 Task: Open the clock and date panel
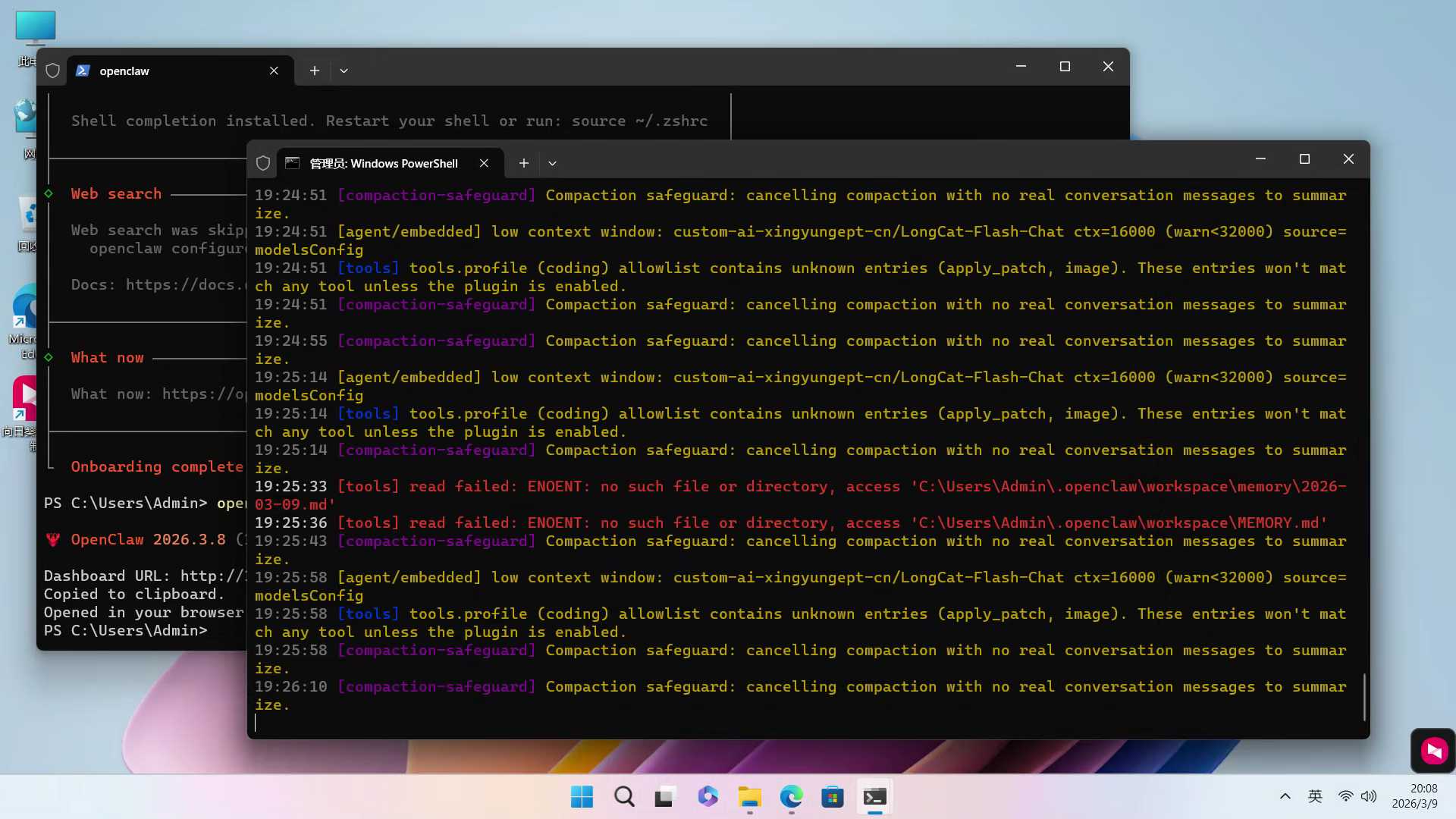point(1414,796)
